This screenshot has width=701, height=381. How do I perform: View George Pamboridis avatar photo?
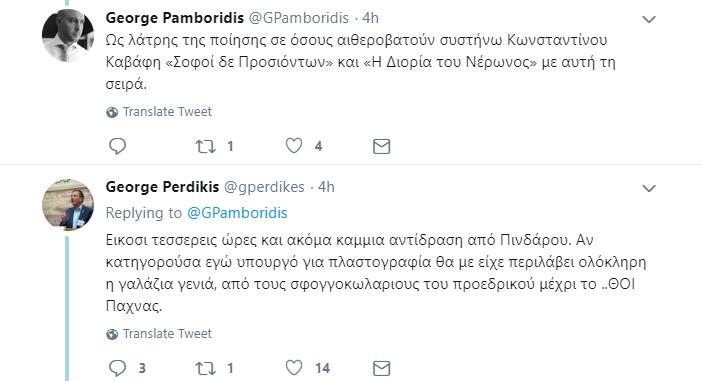tap(68, 35)
